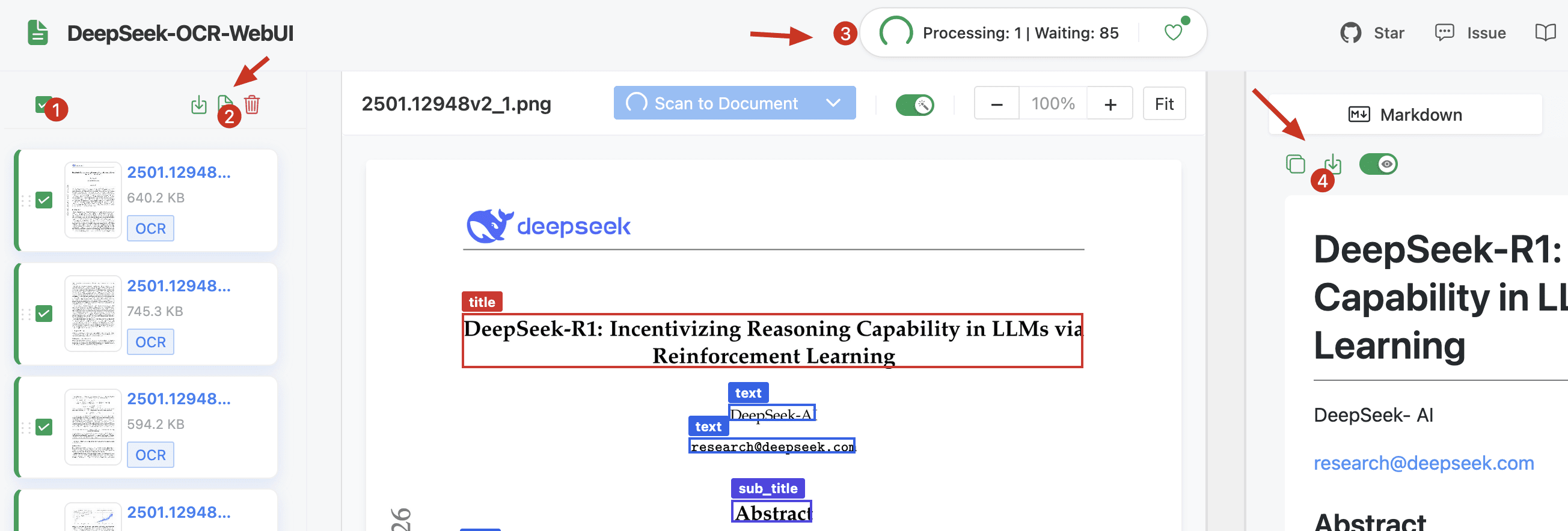Click the "DeepSeek-OCR-WebUI" app title
The height and width of the screenshot is (531, 1568).
pos(180,34)
